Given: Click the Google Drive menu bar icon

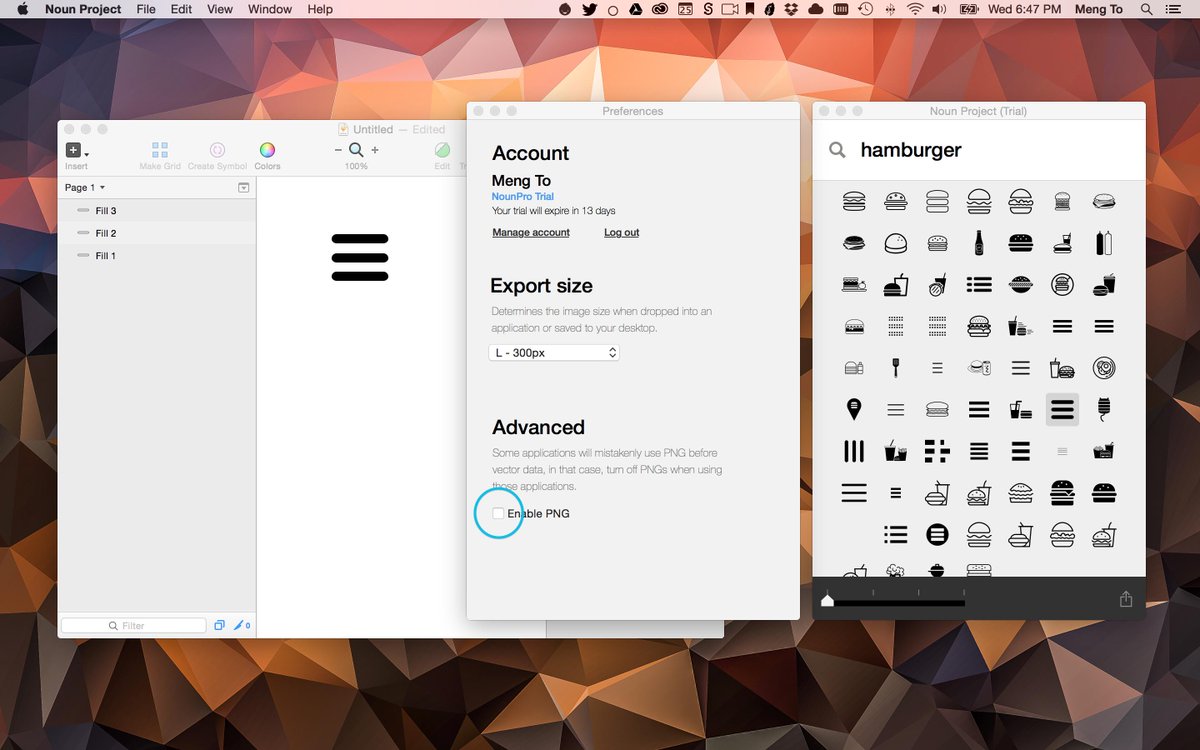Looking at the screenshot, I should tap(636, 9).
